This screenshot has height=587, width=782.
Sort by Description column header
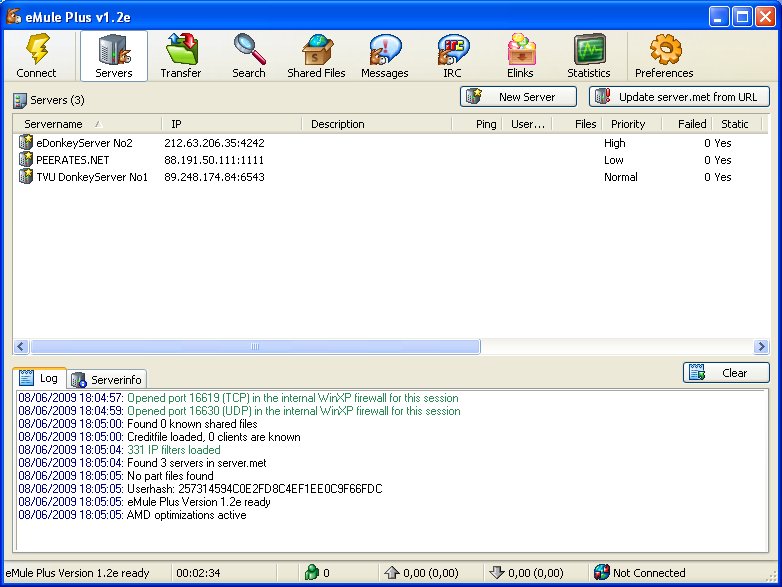(377, 124)
